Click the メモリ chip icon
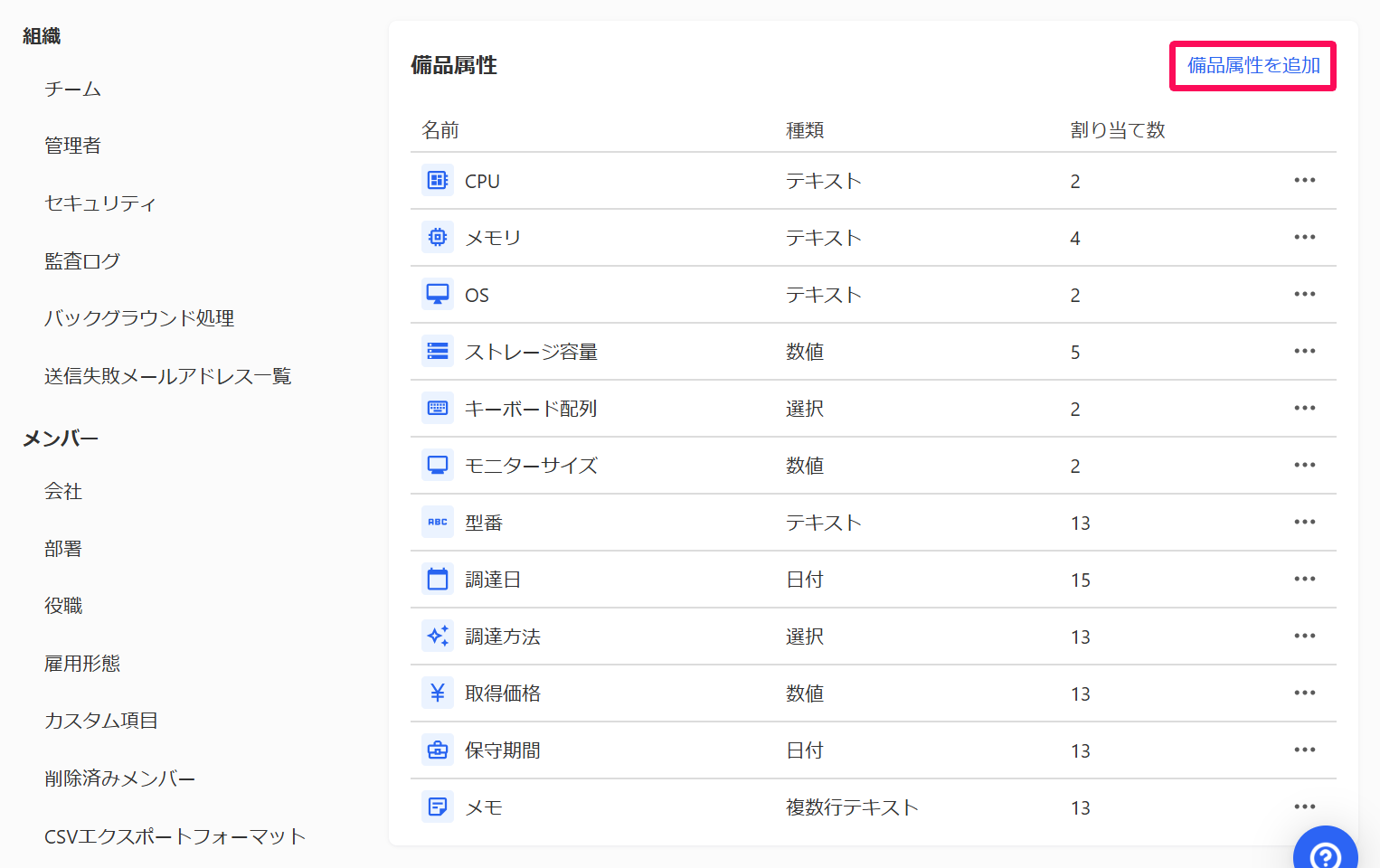 pos(438,238)
